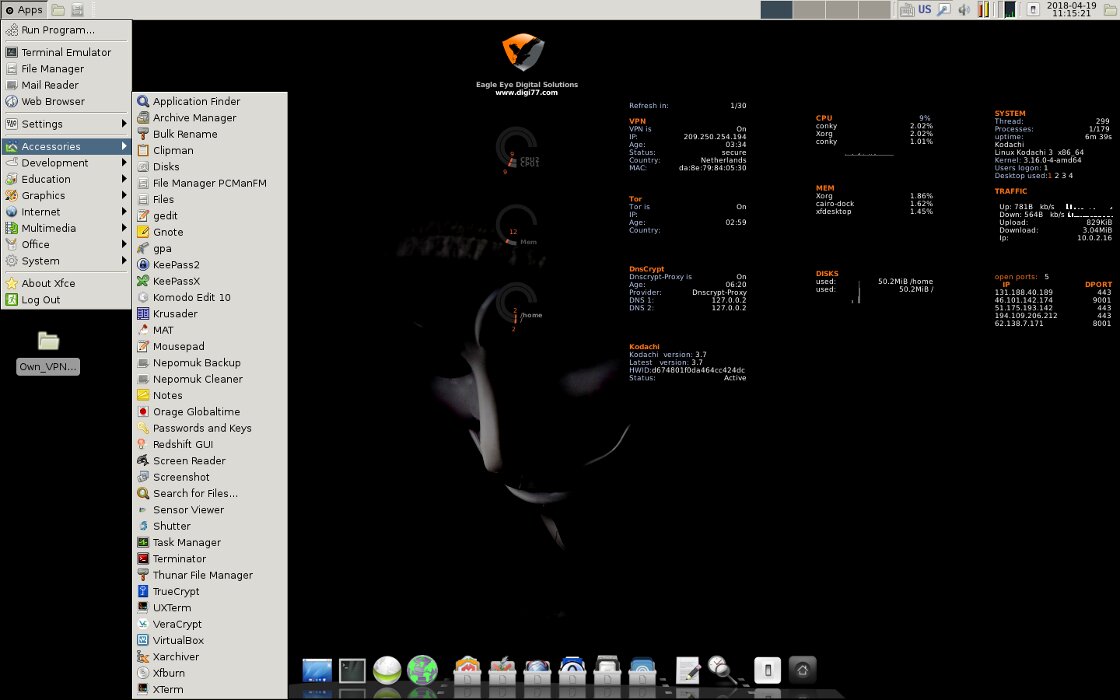
Task: Click Log Out in the Apps menu
Action: pos(41,300)
